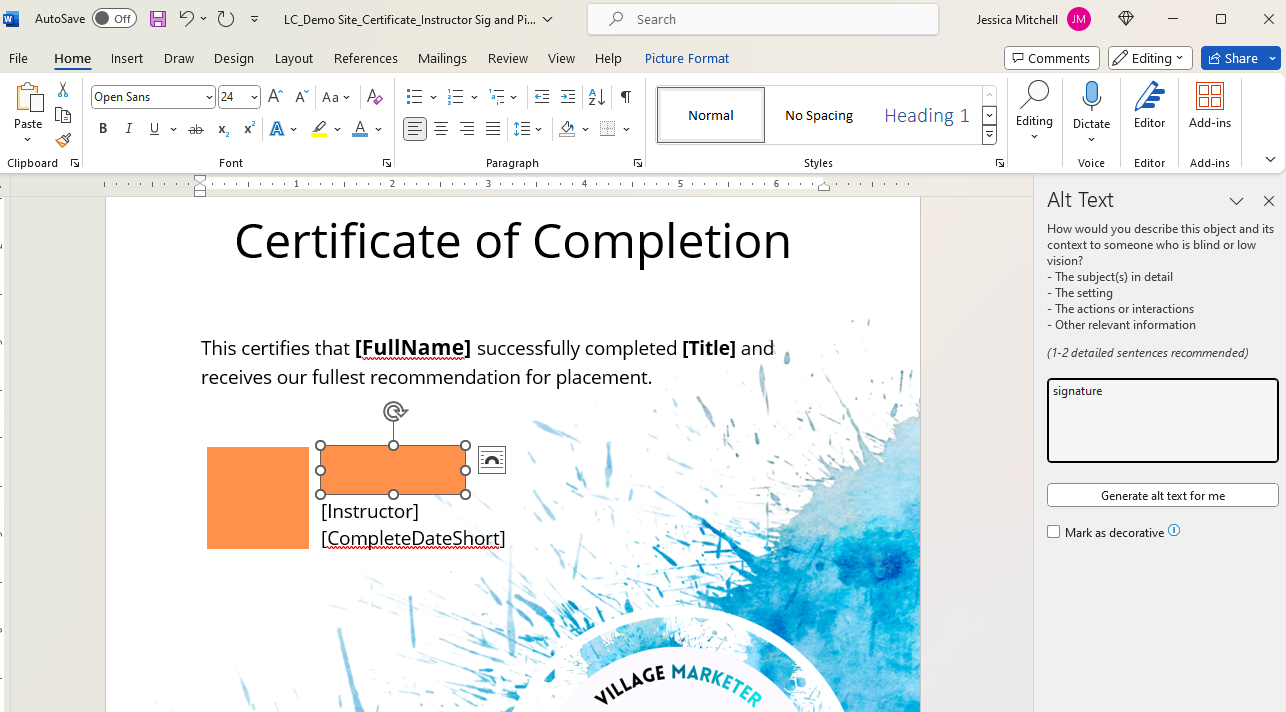This screenshot has height=712, width=1286.
Task: Click the rotate handle above picture
Action: pyautogui.click(x=394, y=411)
